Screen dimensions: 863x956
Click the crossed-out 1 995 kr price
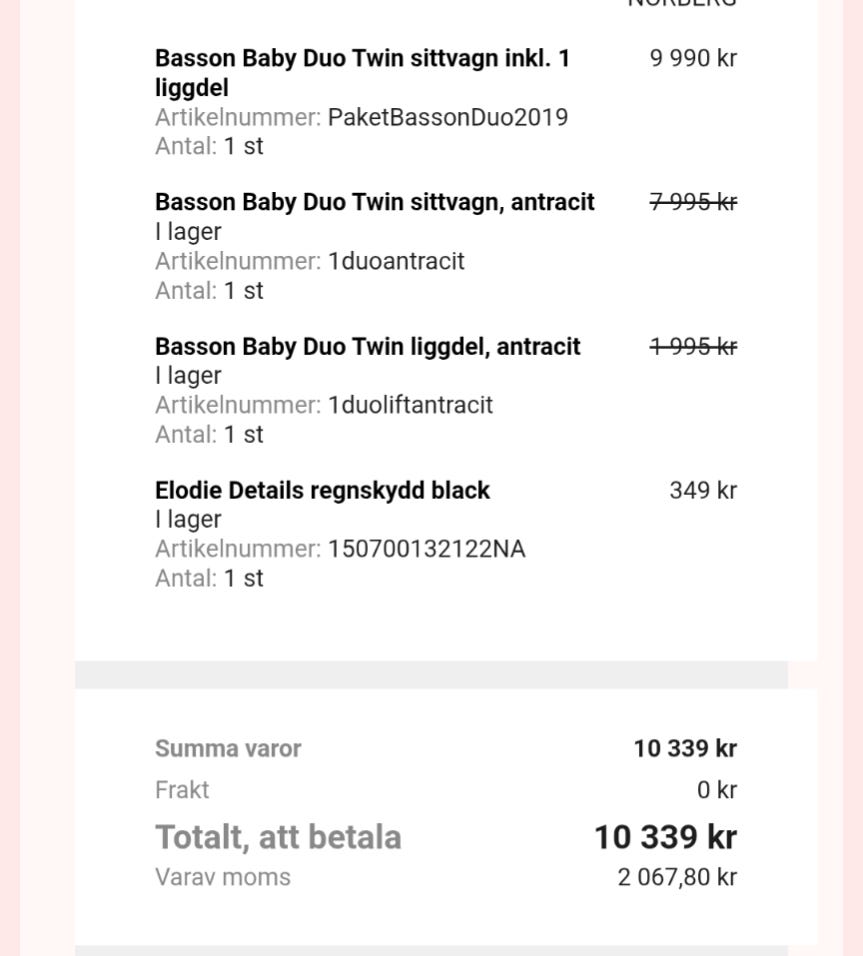[692, 346]
